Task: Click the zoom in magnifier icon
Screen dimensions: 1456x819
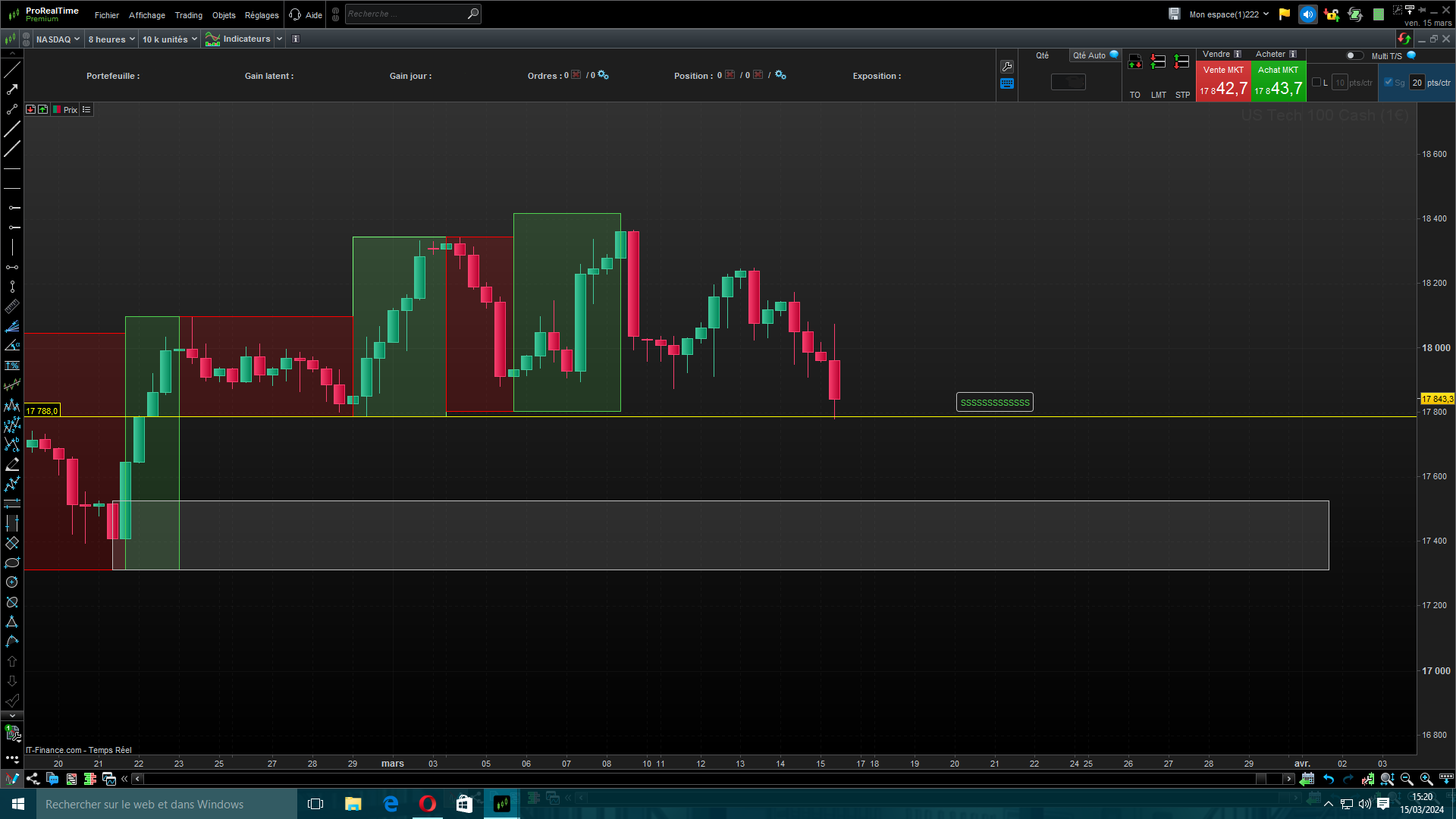Action: [x=1426, y=779]
